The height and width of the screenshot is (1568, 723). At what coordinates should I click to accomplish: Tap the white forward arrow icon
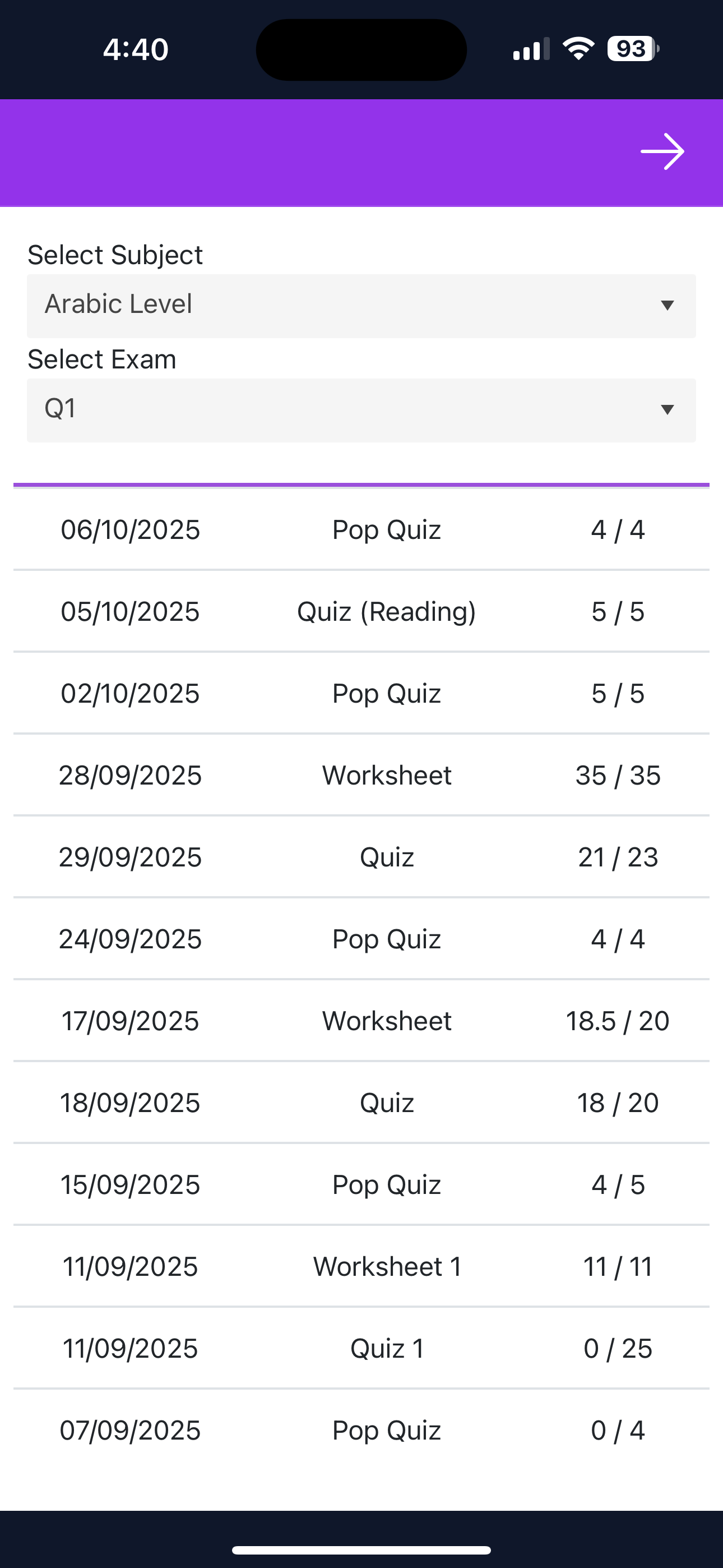pos(662,151)
